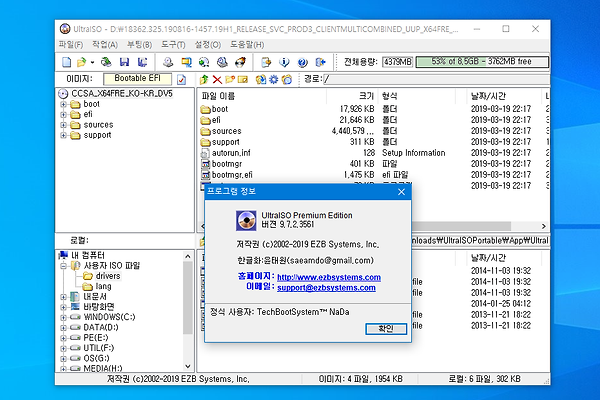Click the Extract icon next to gear
Viewport: 600px width, 400px height.
coord(261,79)
